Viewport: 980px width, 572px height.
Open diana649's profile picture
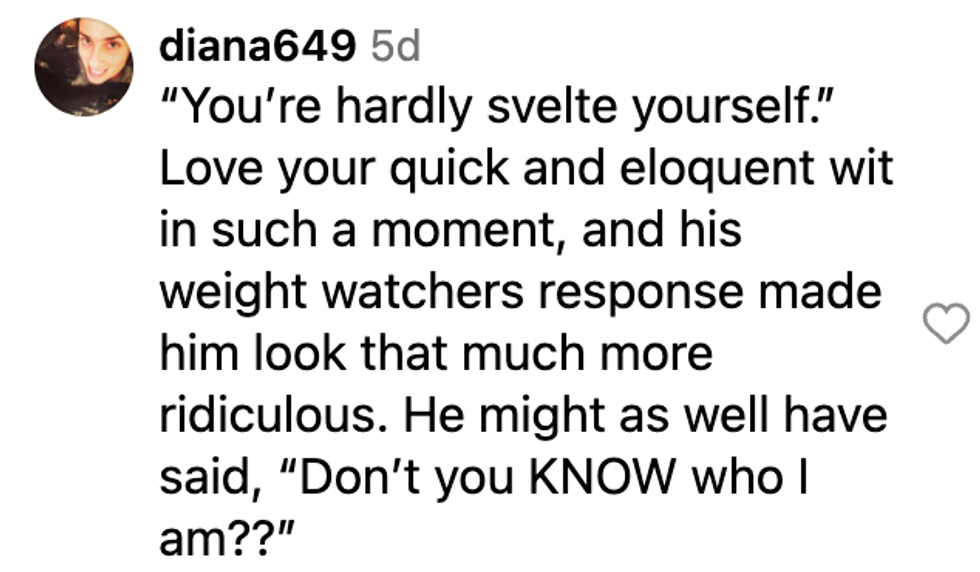[x=84, y=67]
